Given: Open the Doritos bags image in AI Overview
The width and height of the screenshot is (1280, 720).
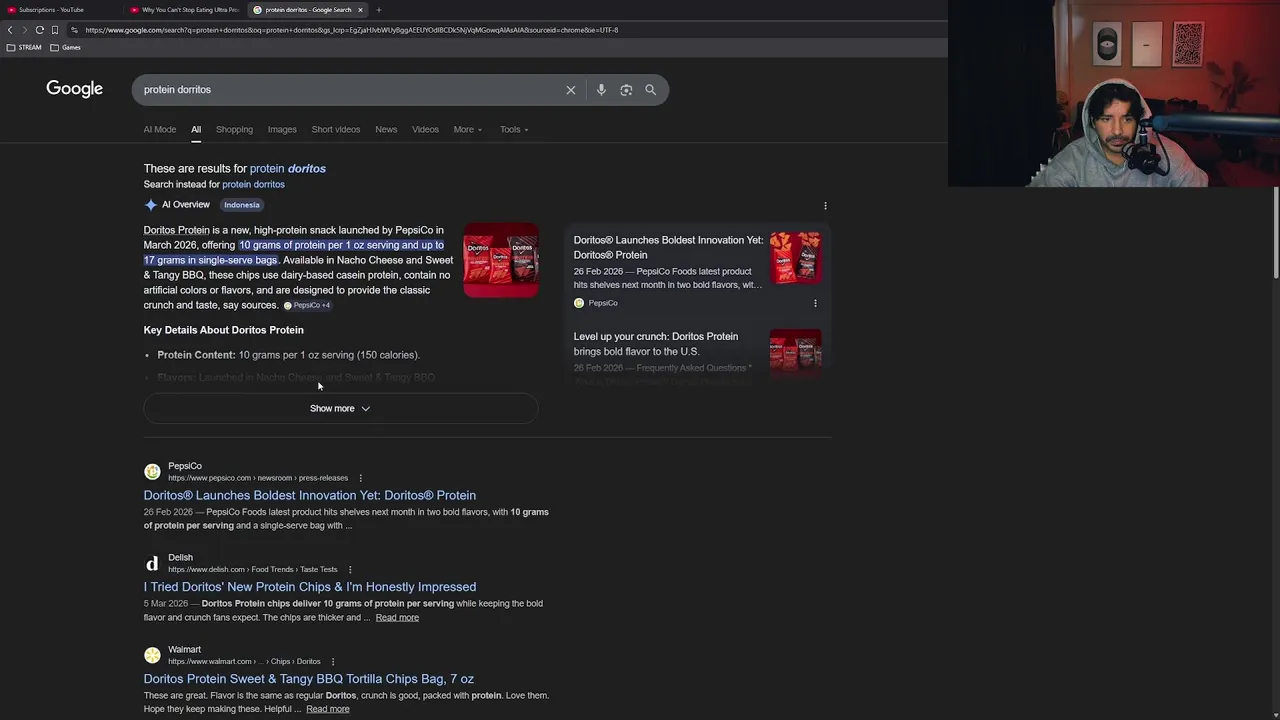Looking at the screenshot, I should point(501,260).
